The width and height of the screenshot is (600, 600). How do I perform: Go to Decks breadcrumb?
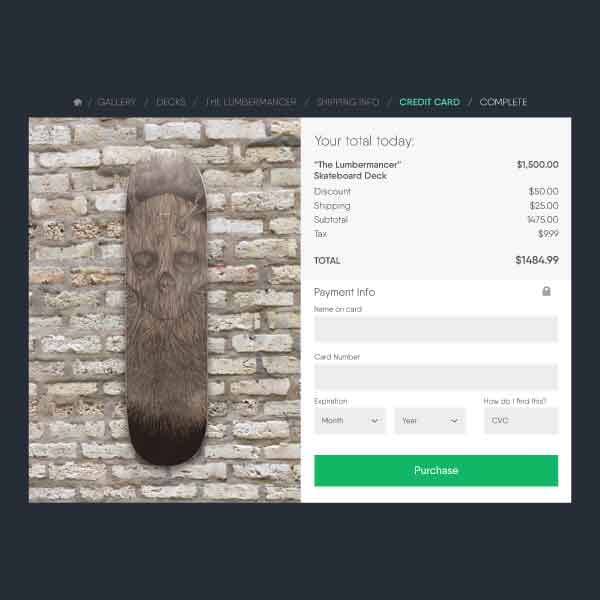[x=171, y=102]
